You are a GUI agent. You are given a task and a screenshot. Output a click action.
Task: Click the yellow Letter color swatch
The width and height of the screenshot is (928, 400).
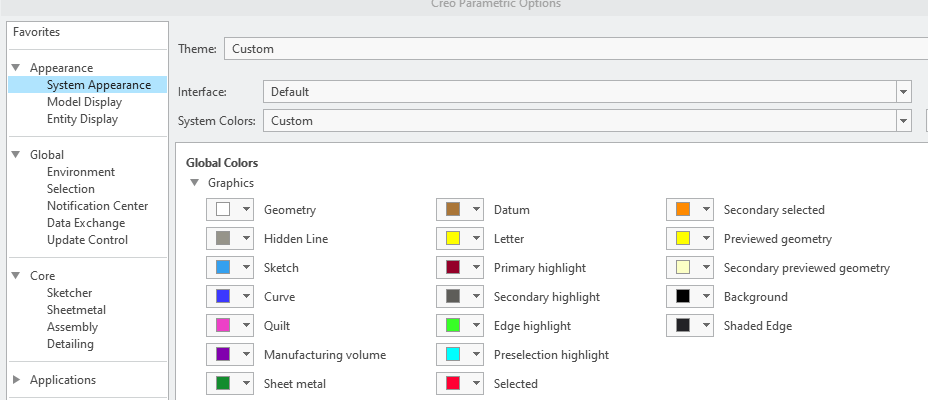click(x=452, y=239)
